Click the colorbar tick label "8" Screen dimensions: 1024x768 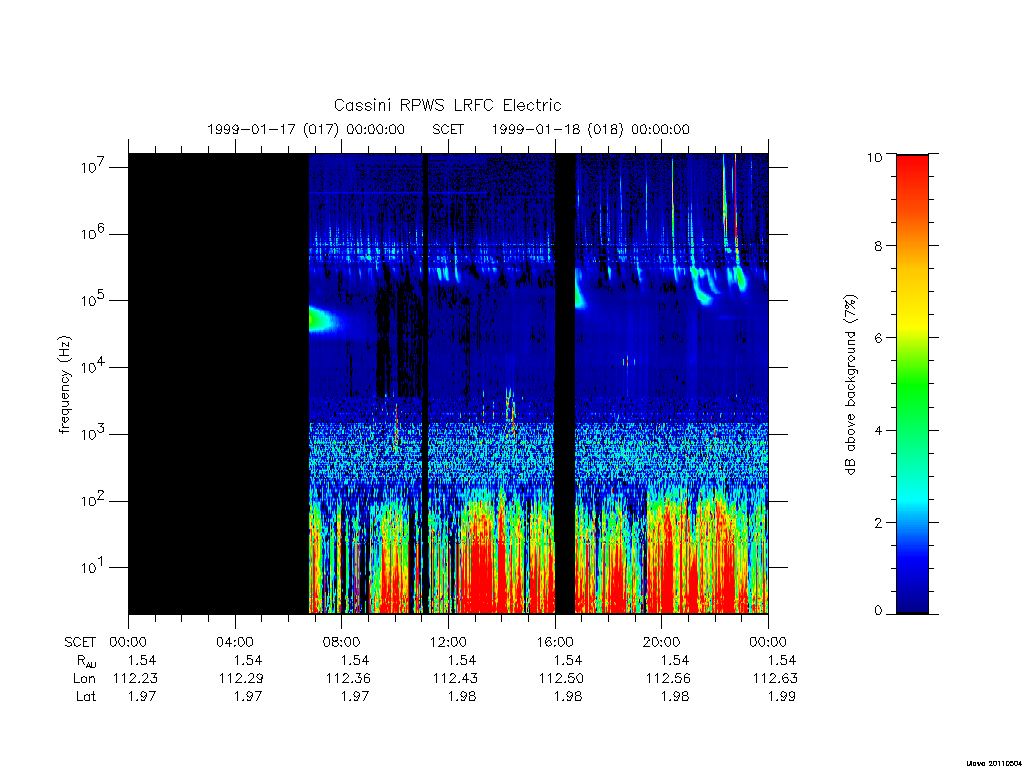coord(878,246)
